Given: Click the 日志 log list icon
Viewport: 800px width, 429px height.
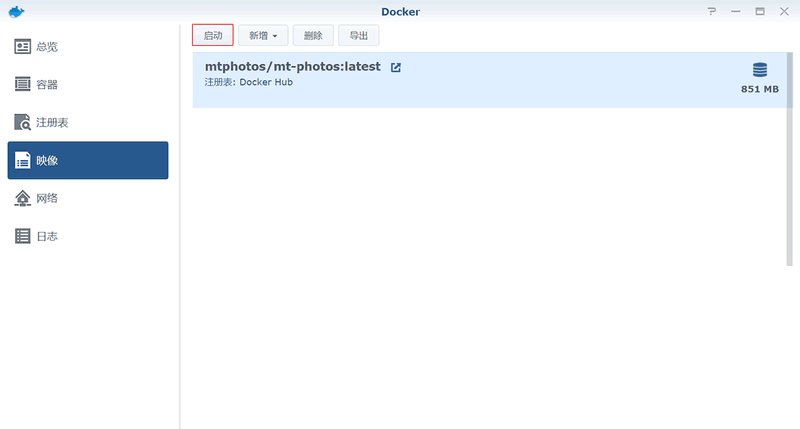Looking at the screenshot, I should click(x=22, y=236).
